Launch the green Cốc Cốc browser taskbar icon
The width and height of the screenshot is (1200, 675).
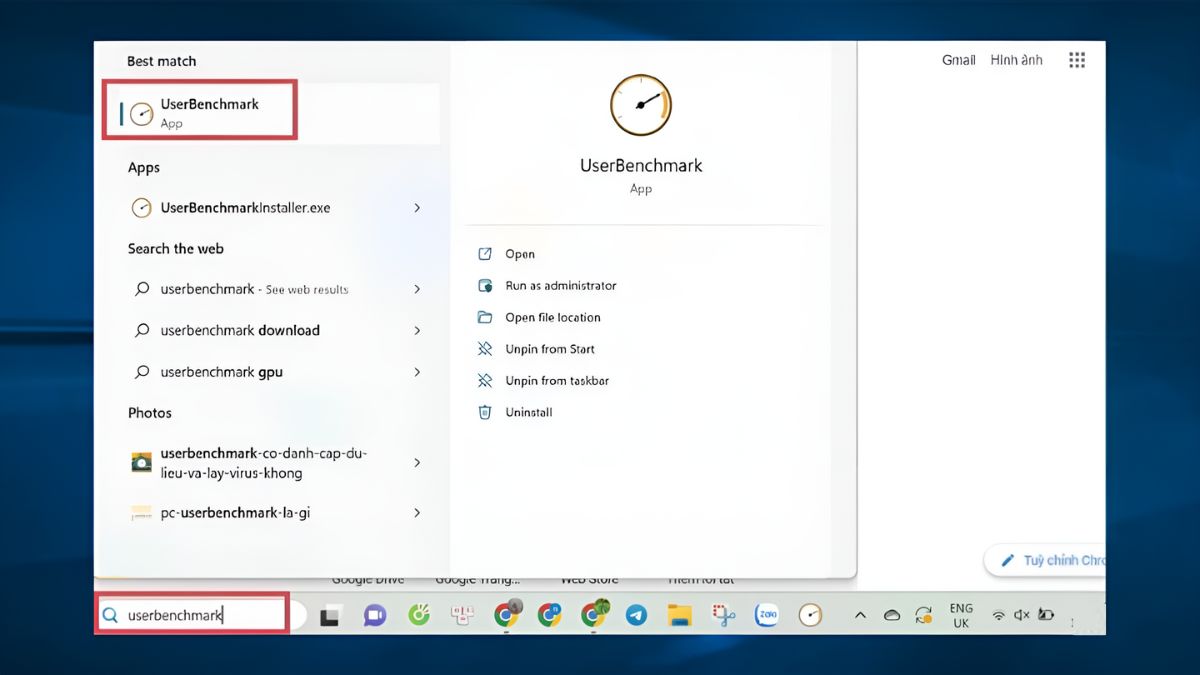(x=419, y=615)
